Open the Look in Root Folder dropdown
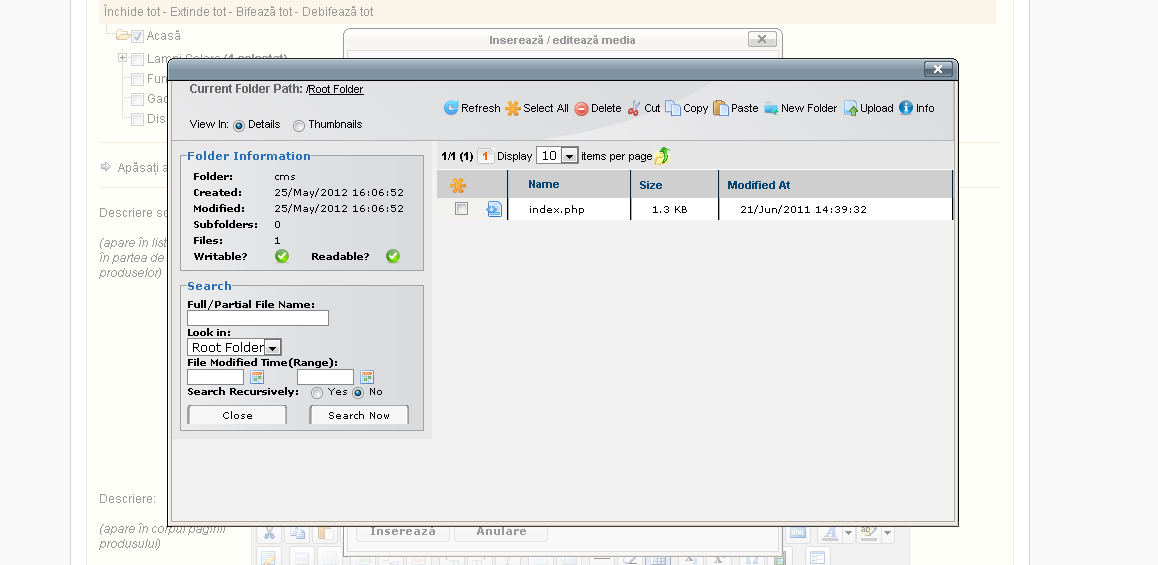This screenshot has width=1158, height=565. pyautogui.click(x=234, y=347)
